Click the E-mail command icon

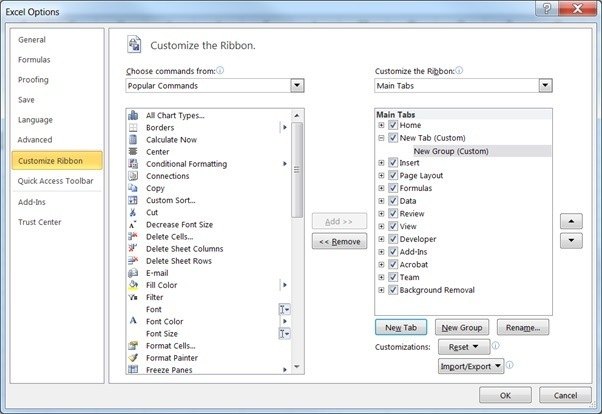(133, 273)
